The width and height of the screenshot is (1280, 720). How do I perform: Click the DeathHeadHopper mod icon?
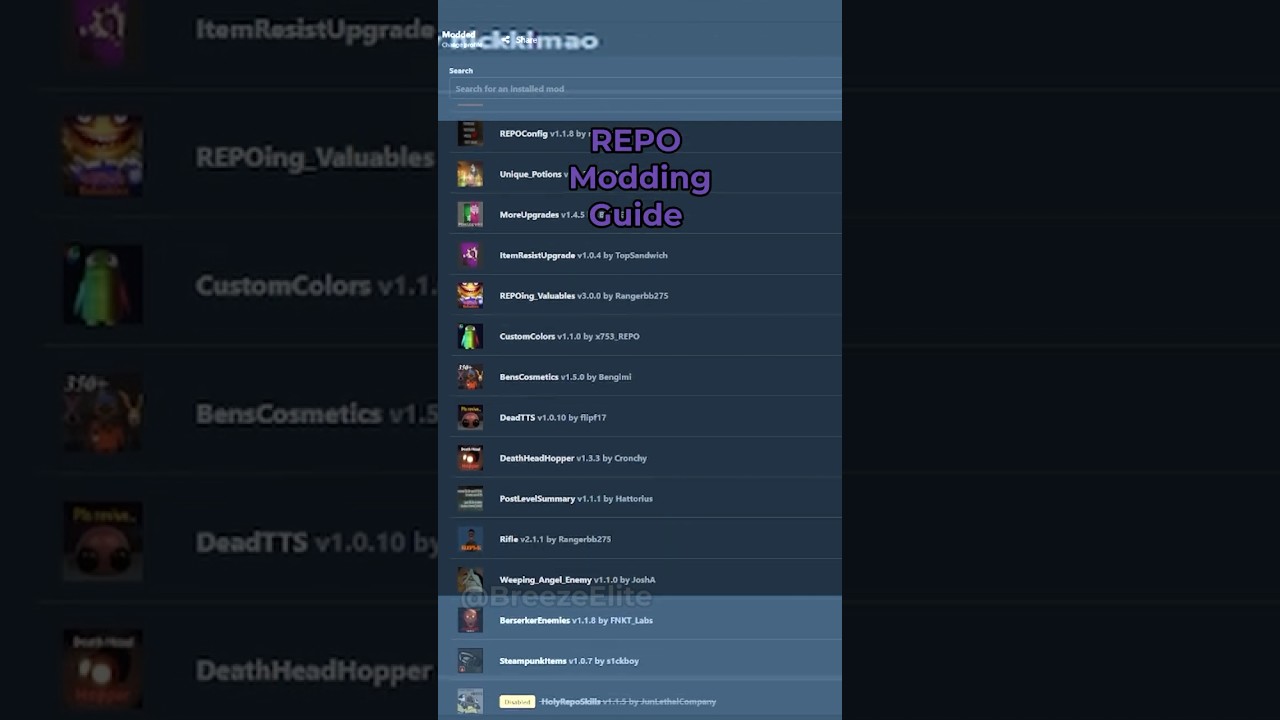[x=470, y=458]
